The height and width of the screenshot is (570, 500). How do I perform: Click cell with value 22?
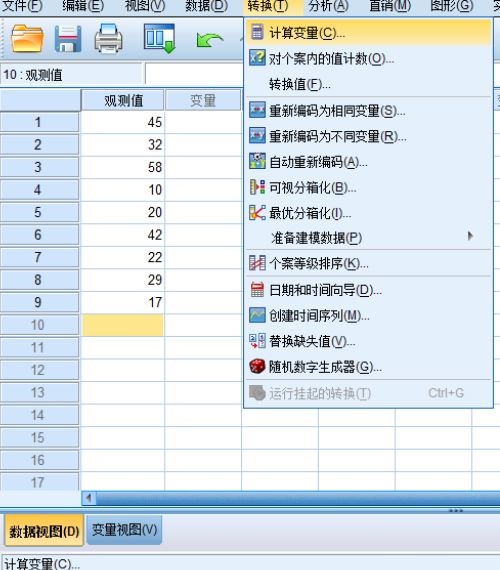(x=123, y=257)
